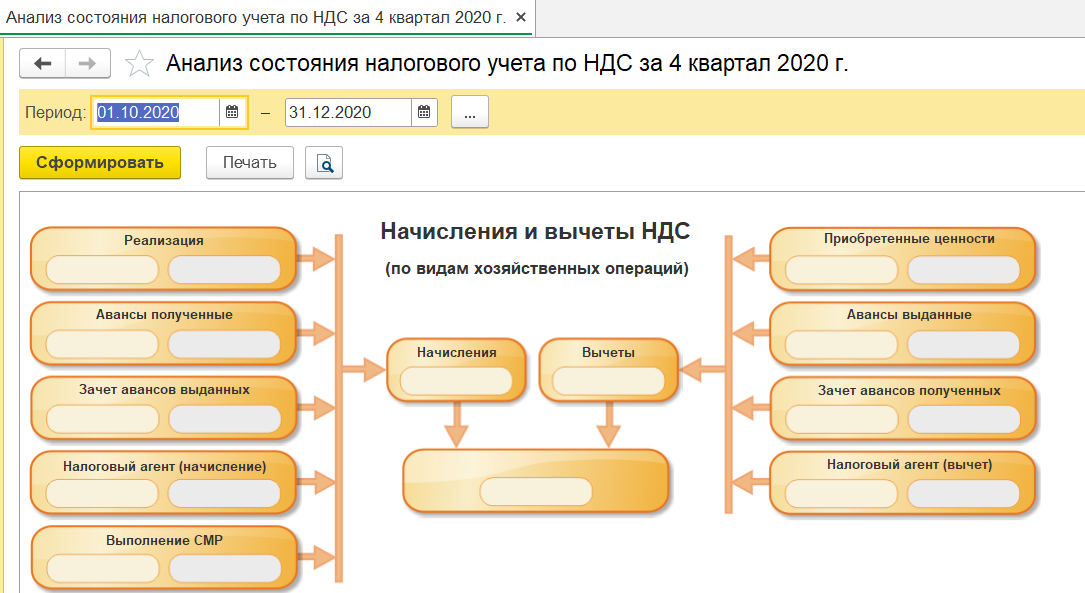1085x593 pixels.
Task: Print the report with the Печать button
Action: (x=250, y=163)
